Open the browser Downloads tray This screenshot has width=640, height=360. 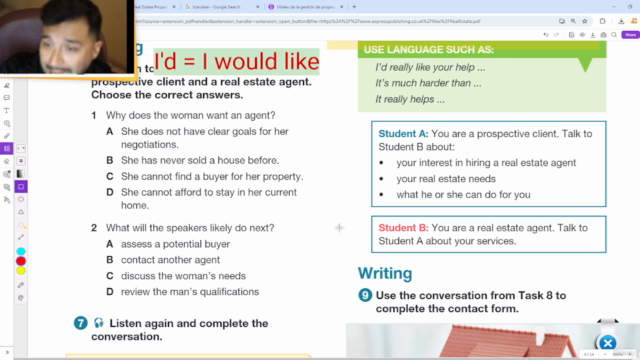pos(621,21)
